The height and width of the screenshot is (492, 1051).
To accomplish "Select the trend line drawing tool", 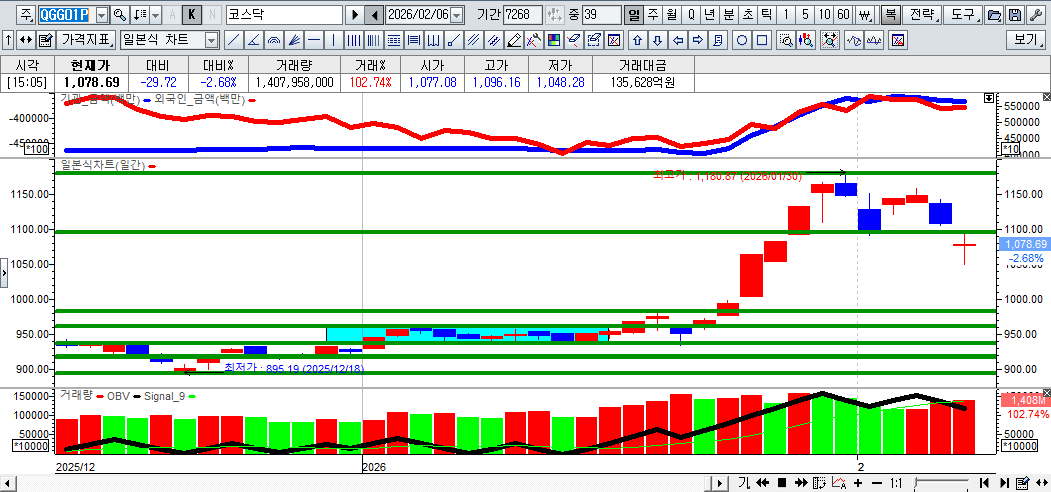I will coord(232,40).
